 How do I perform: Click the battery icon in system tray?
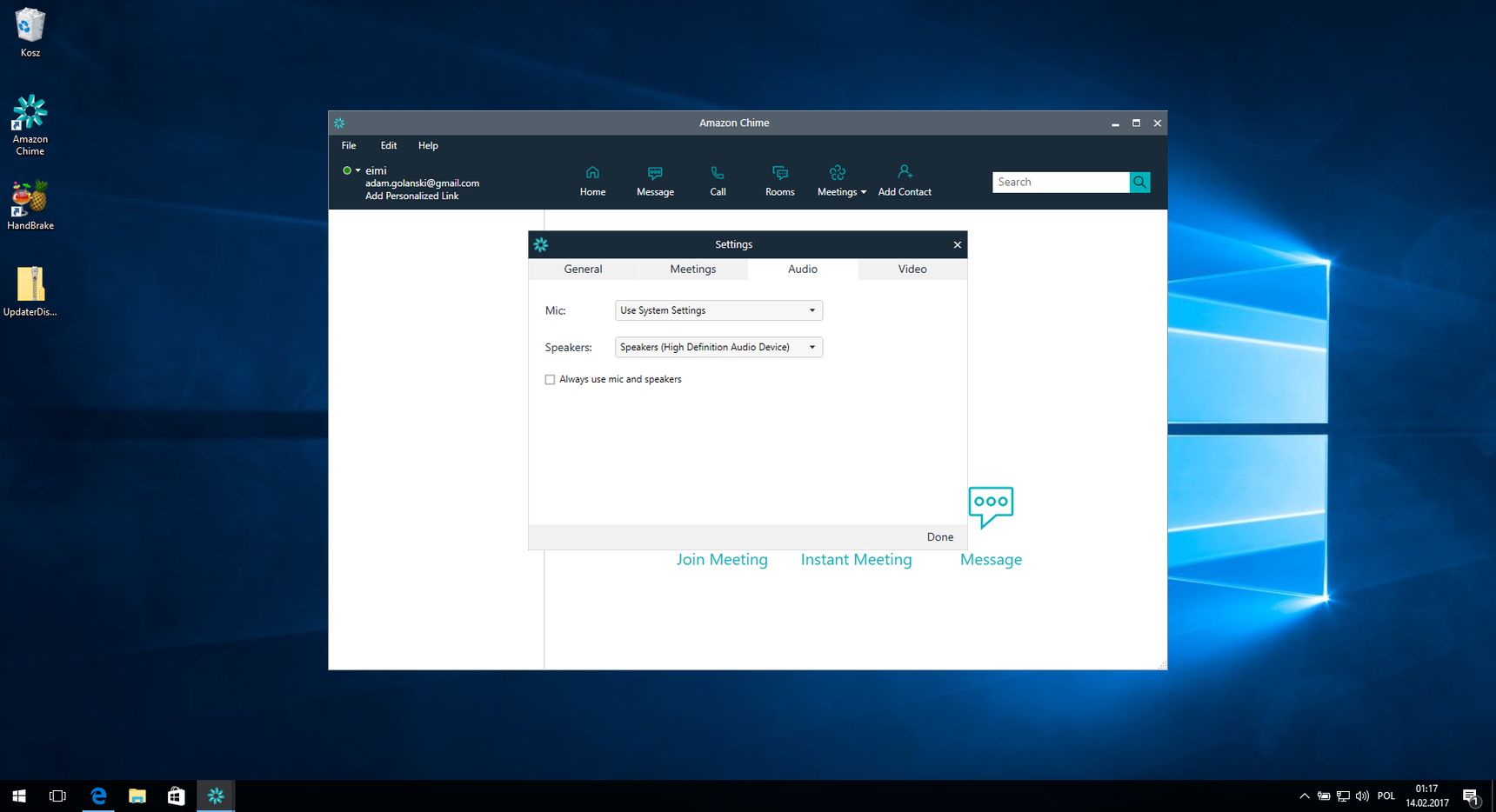[1324, 795]
